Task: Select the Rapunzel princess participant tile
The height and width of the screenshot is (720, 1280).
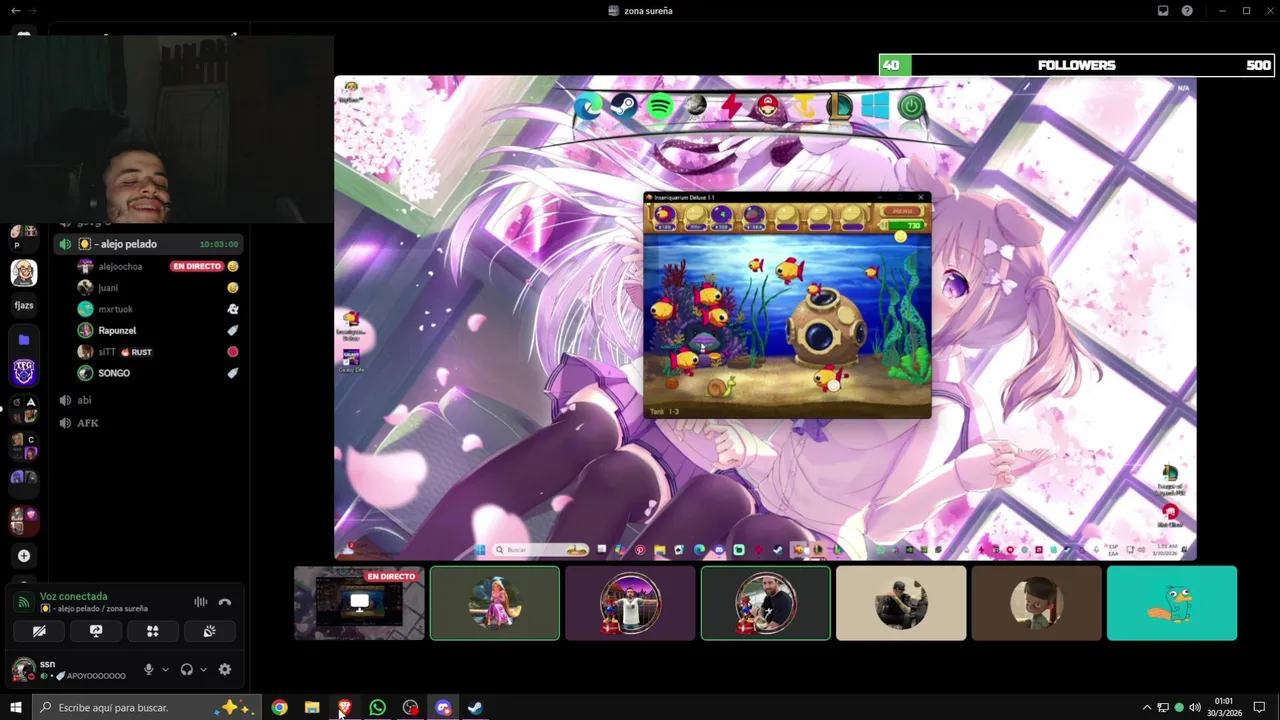Action: point(495,603)
